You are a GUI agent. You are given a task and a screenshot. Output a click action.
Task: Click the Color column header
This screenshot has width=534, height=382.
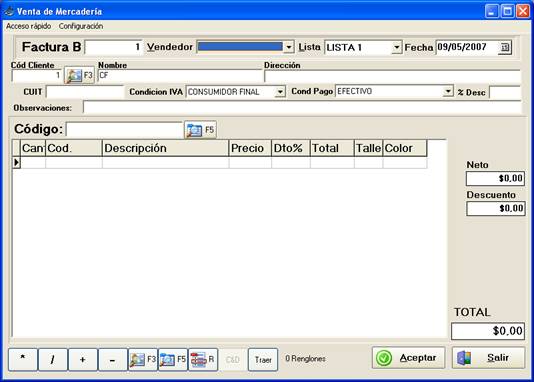pyautogui.click(x=405, y=148)
